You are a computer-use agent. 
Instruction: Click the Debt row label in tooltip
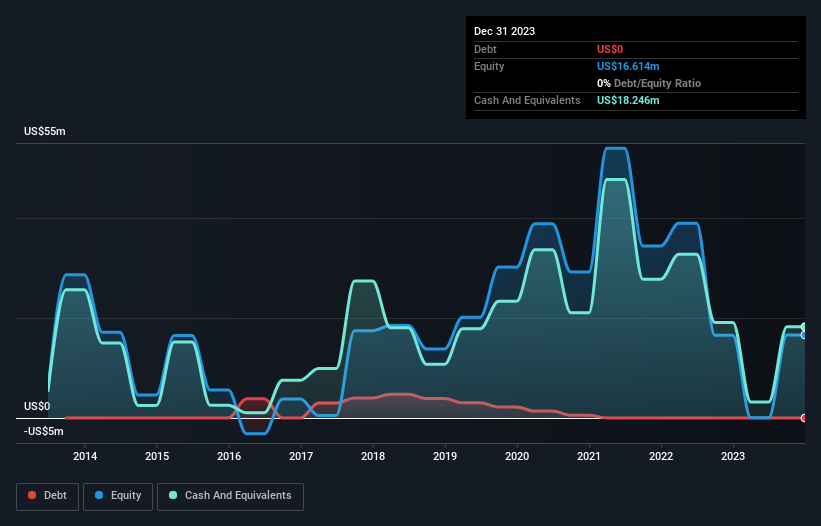click(485, 49)
